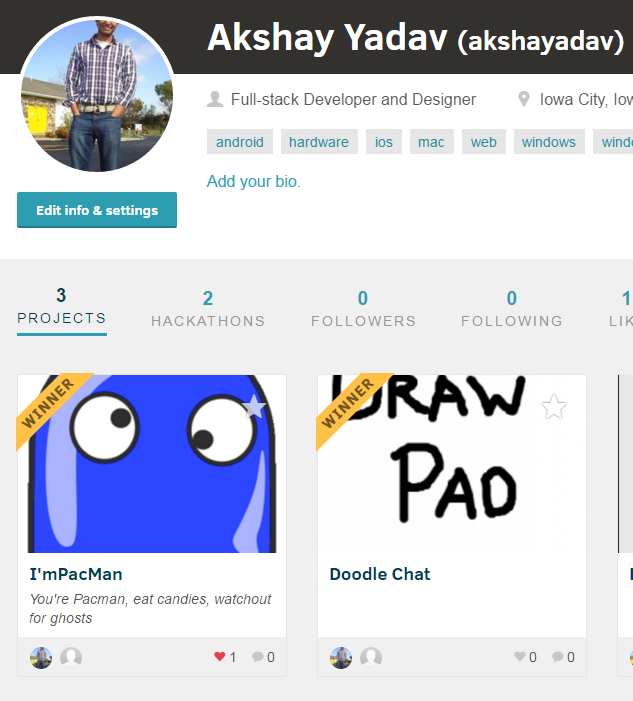Open the Doodle Chat project title
Viewport: 633px width, 701px height.
coord(380,574)
